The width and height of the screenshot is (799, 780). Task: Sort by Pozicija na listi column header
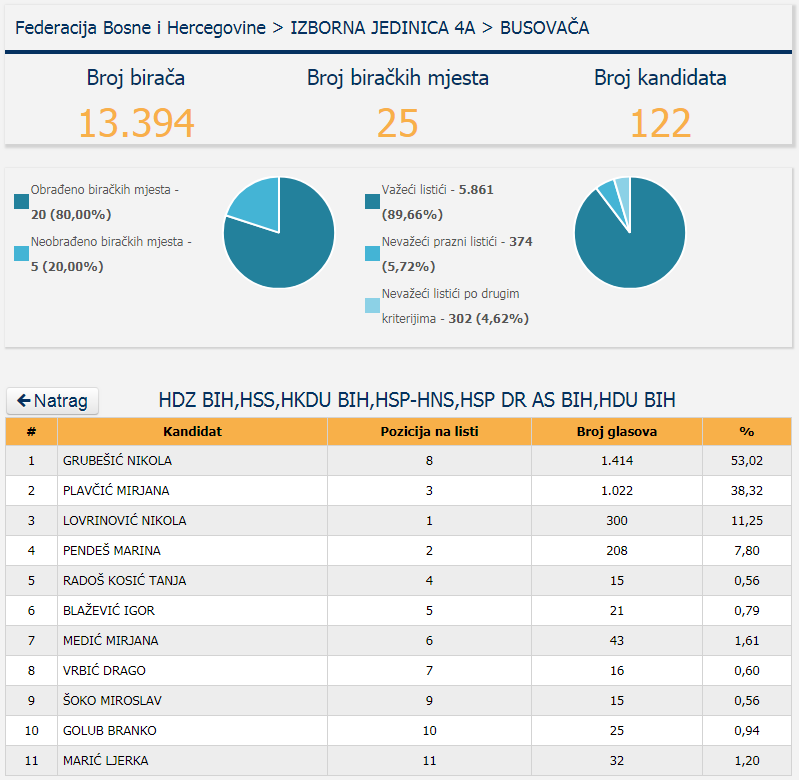pyautogui.click(x=429, y=431)
